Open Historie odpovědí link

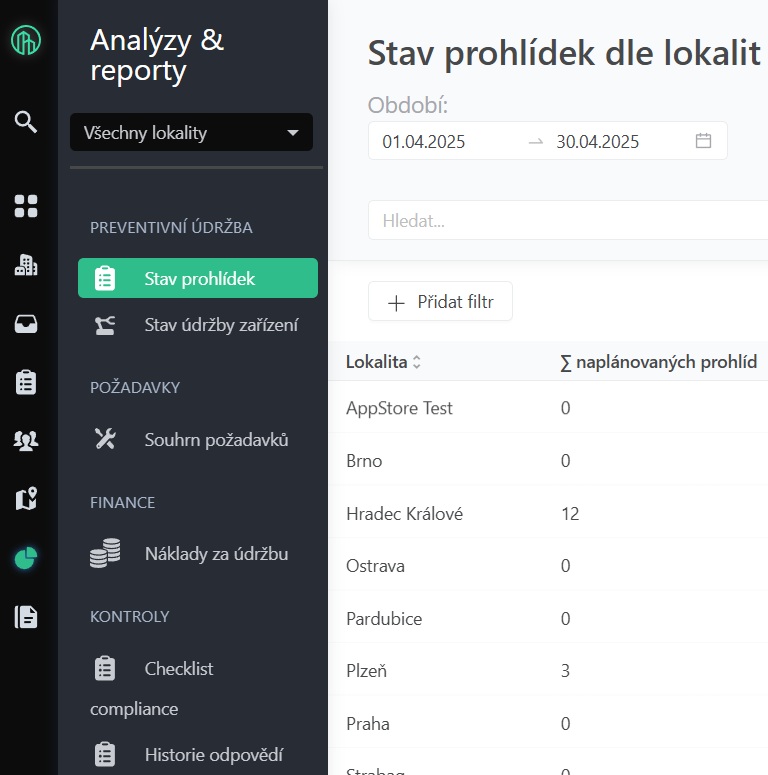point(213,754)
